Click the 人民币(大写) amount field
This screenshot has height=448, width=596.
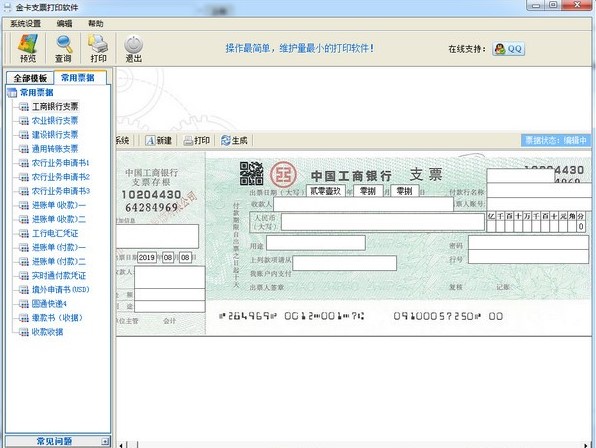click(383, 222)
